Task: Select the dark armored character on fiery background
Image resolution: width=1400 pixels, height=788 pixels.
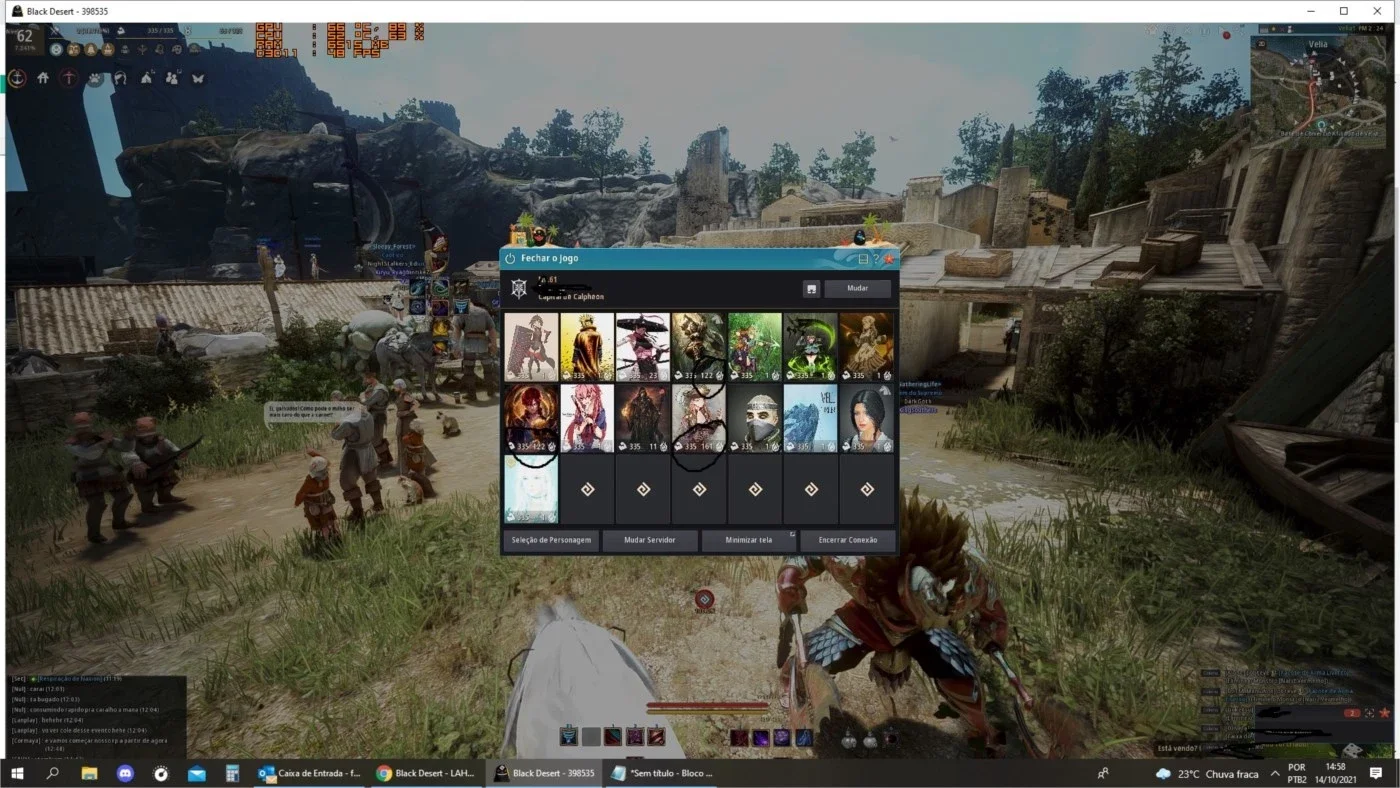Action: 643,418
